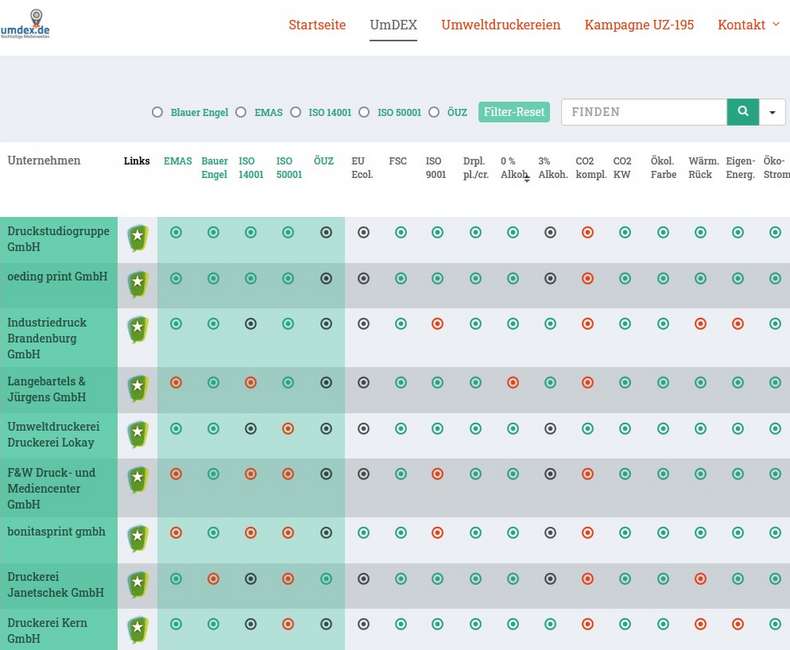
Task: Click the oeding print GmbH company name
Action: point(57,276)
